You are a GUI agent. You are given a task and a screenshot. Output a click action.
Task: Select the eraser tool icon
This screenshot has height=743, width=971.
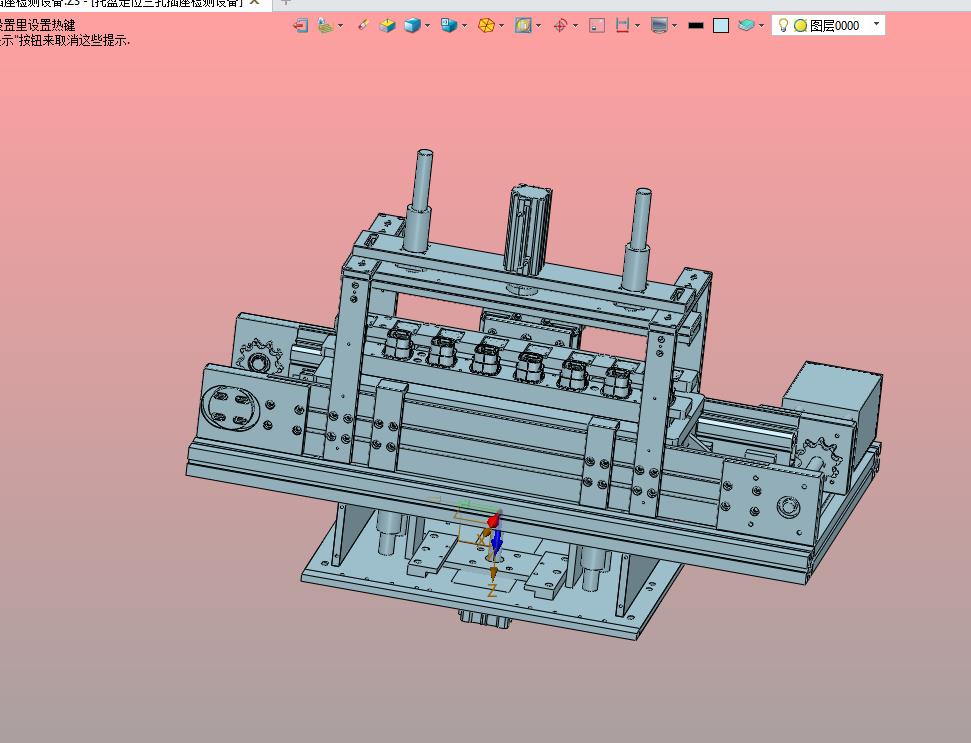pos(363,25)
